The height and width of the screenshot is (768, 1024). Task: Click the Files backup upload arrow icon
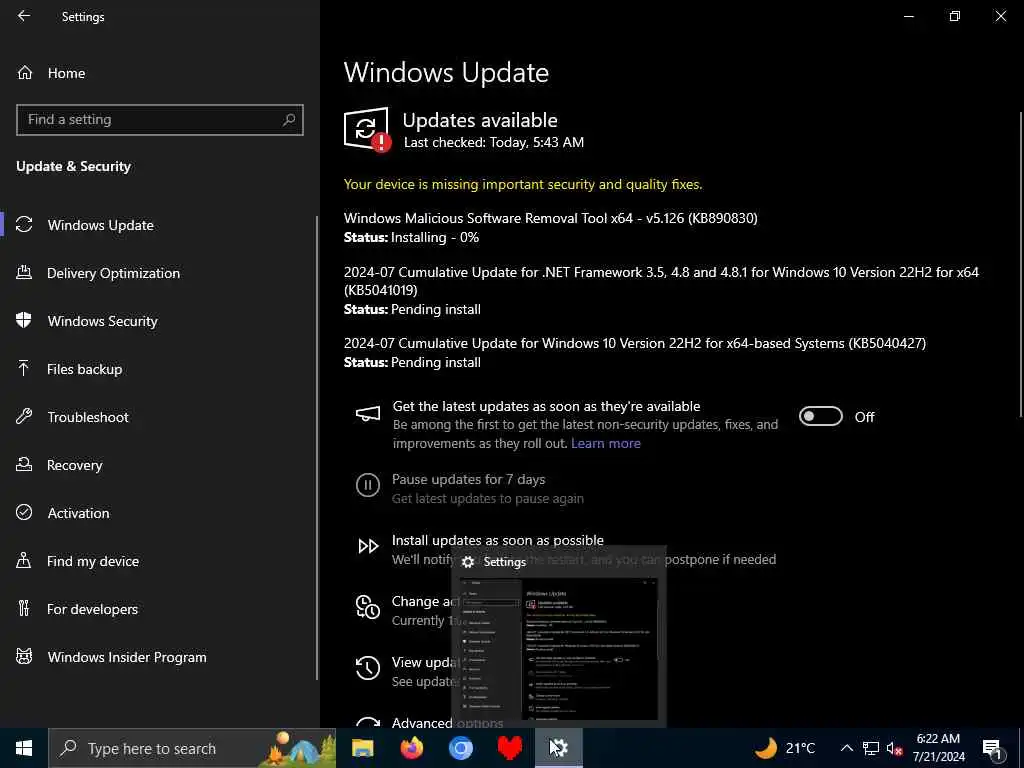[24, 368]
